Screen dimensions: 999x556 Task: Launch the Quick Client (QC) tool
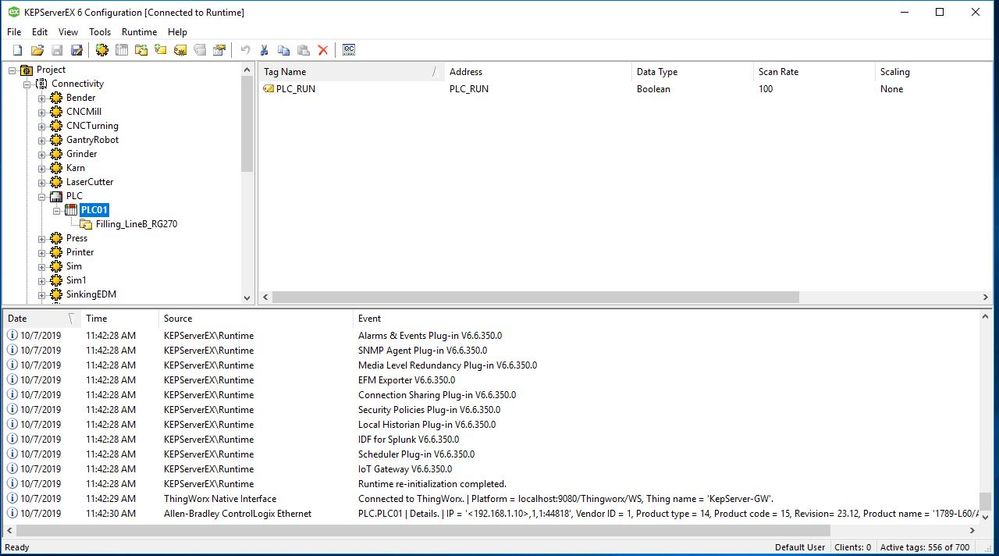pos(349,50)
